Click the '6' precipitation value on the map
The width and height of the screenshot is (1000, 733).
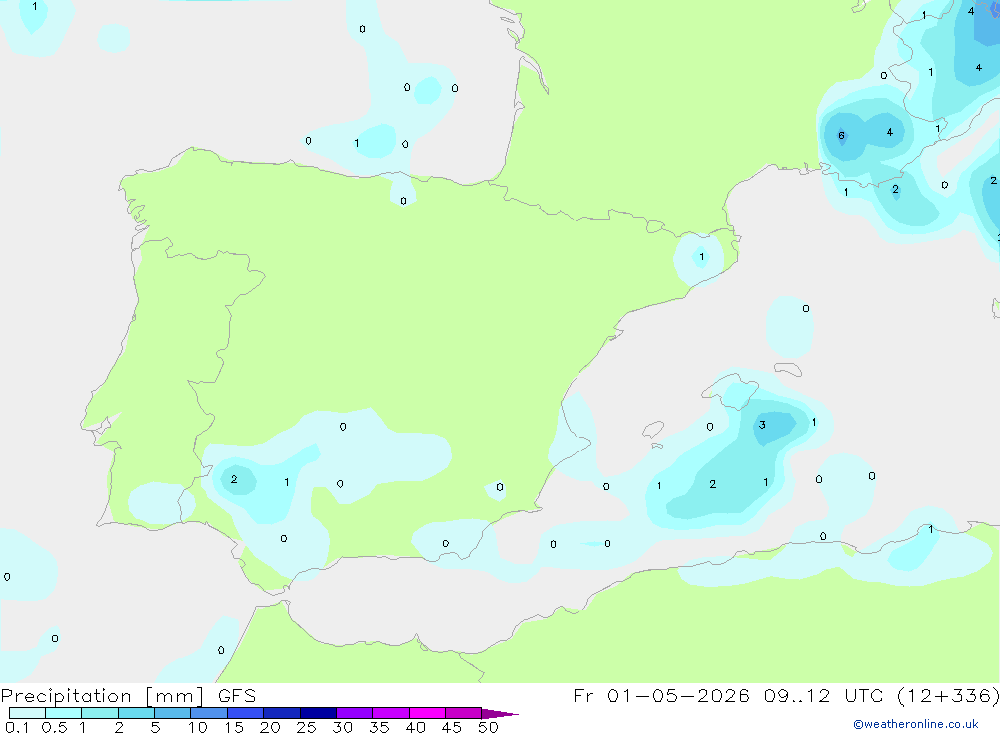[x=841, y=135]
